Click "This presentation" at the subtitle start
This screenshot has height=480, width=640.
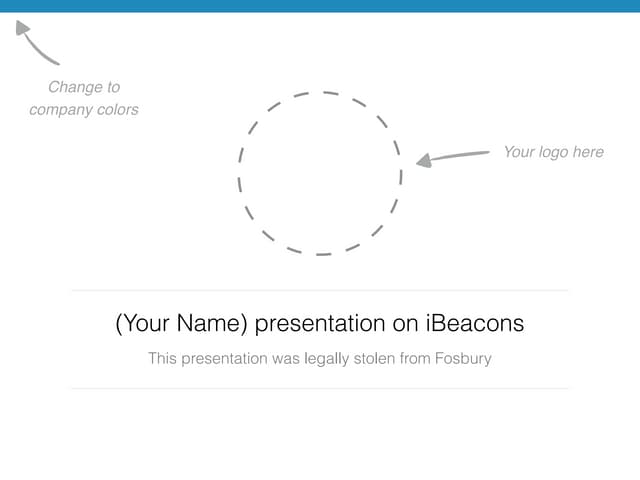(x=207, y=357)
